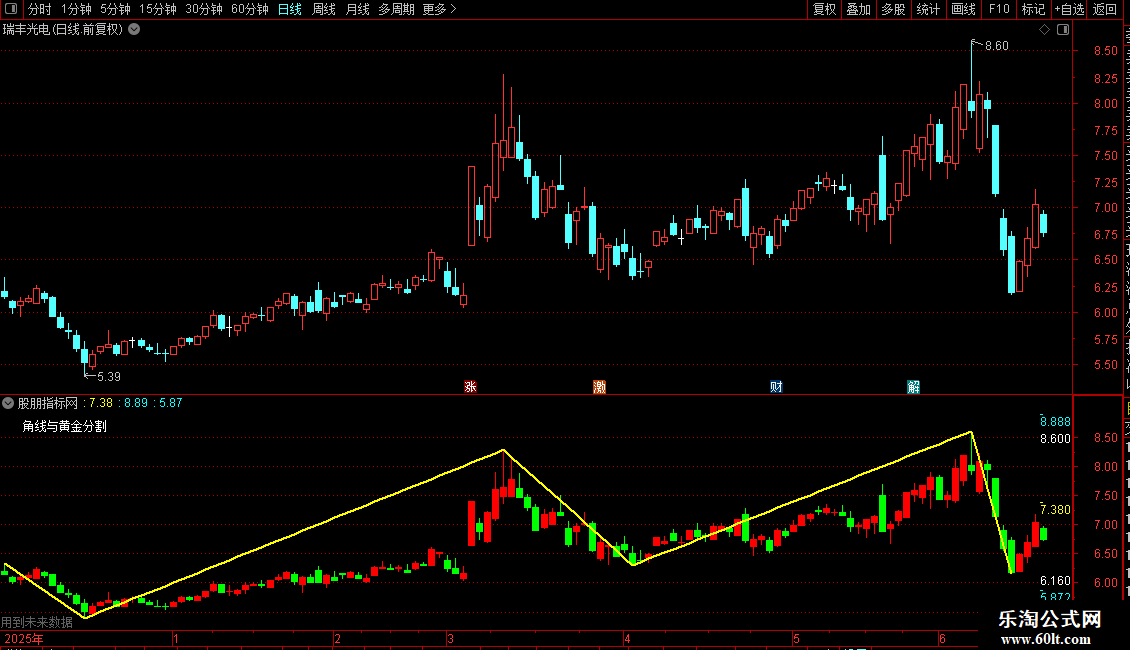The width and height of the screenshot is (1130, 650).
Task: Open 多股 multi-stock view
Action: click(893, 9)
